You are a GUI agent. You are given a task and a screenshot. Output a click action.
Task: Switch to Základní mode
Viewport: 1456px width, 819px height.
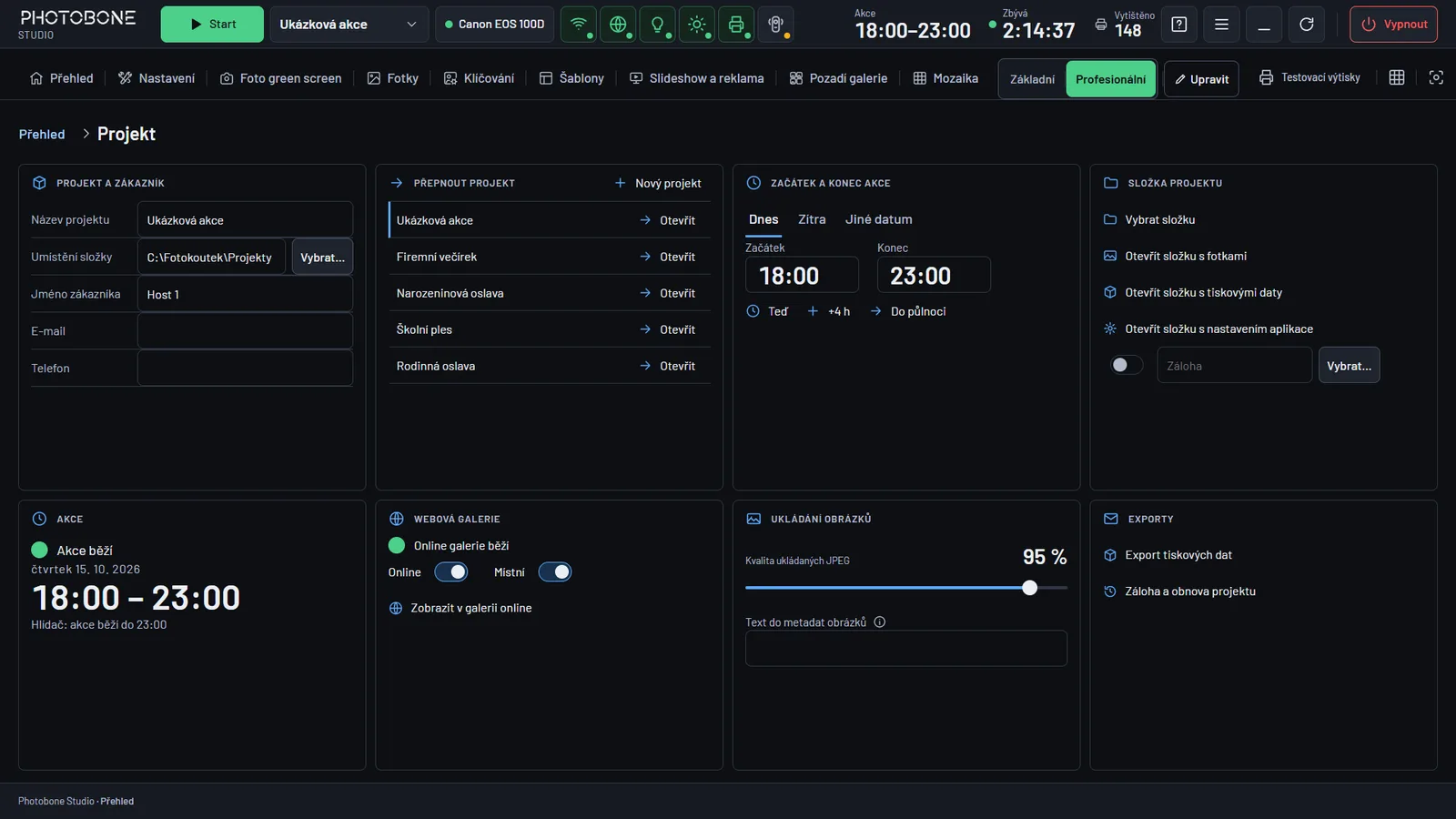click(1032, 79)
